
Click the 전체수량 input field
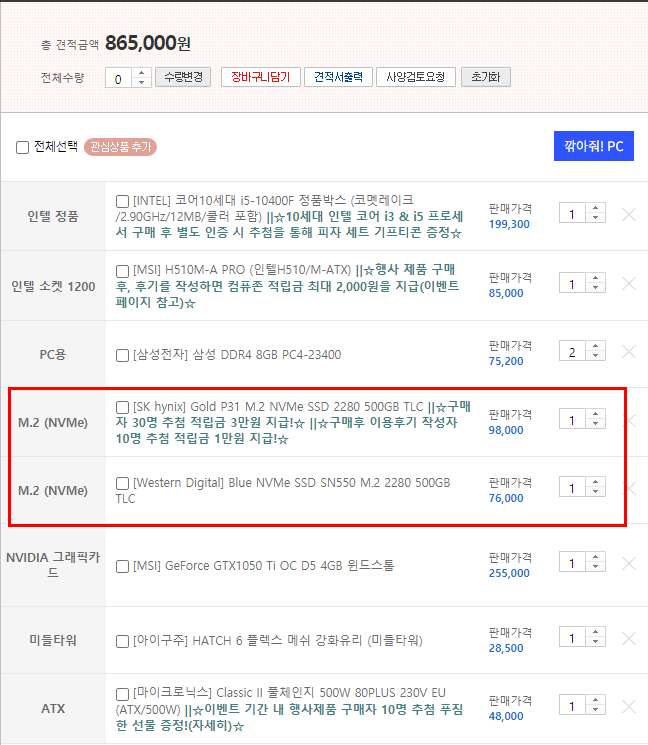pyautogui.click(x=119, y=78)
